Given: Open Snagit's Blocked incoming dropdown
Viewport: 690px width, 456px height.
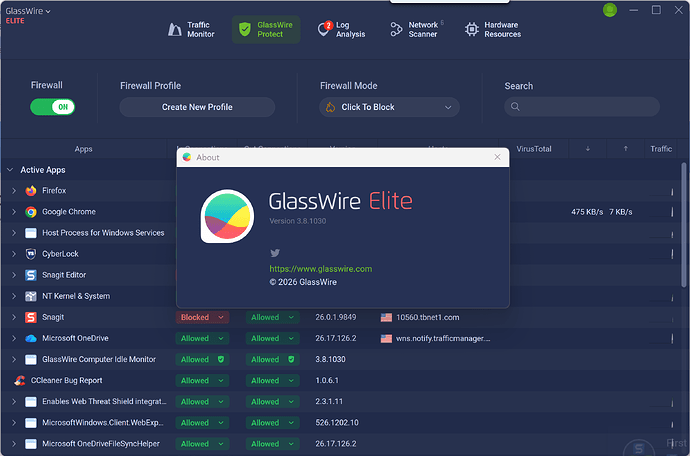Looking at the screenshot, I should [202, 317].
